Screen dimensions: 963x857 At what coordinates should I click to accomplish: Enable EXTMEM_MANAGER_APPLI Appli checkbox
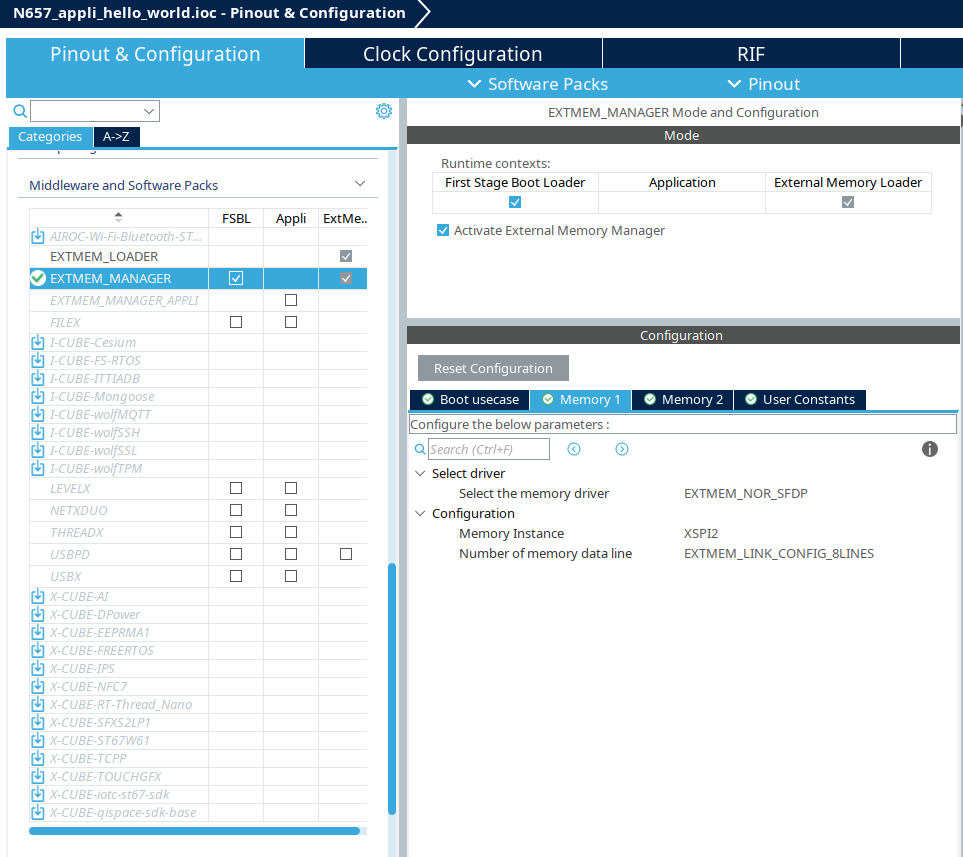tap(291, 300)
